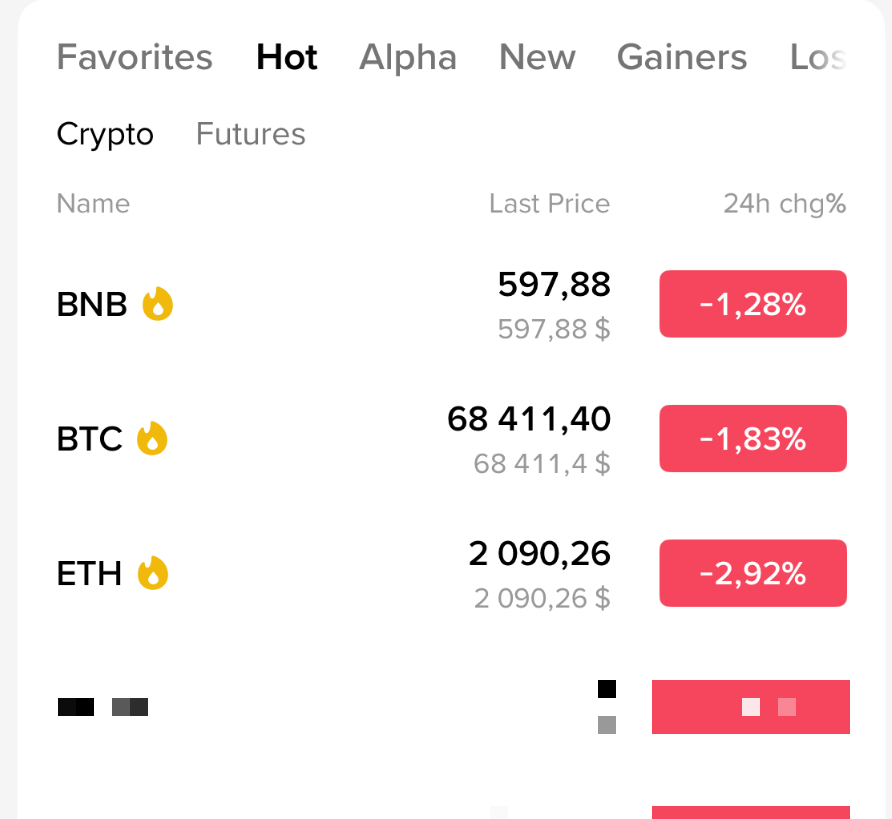892x819 pixels.
Task: Go to the New tab
Action: [x=537, y=57]
